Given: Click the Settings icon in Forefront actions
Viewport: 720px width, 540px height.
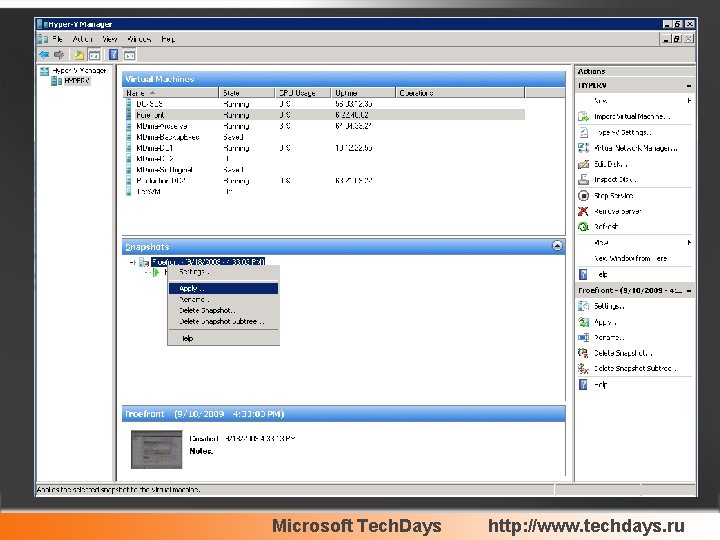Looking at the screenshot, I should tap(583, 306).
